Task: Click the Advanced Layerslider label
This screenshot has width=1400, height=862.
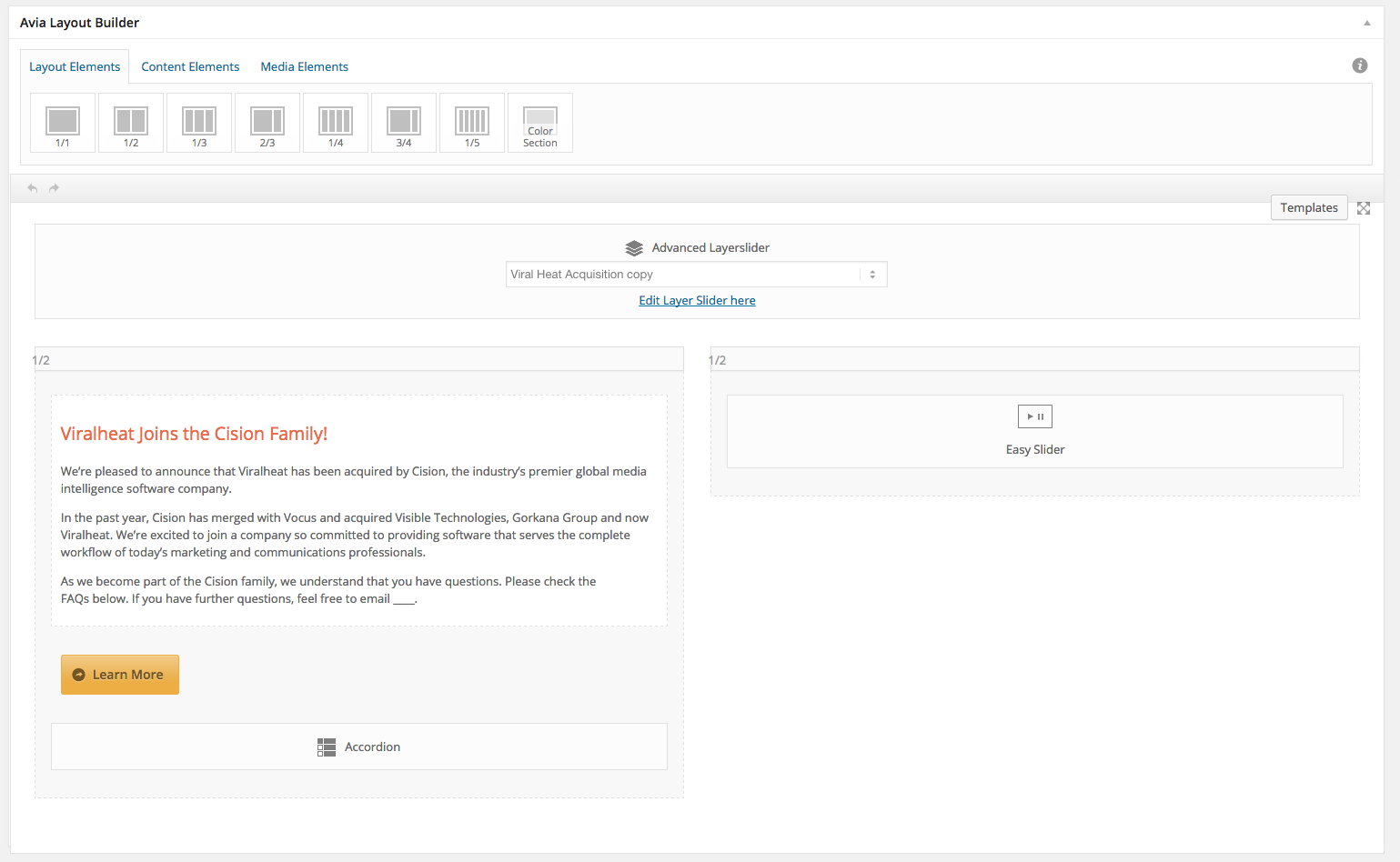Action: click(710, 248)
